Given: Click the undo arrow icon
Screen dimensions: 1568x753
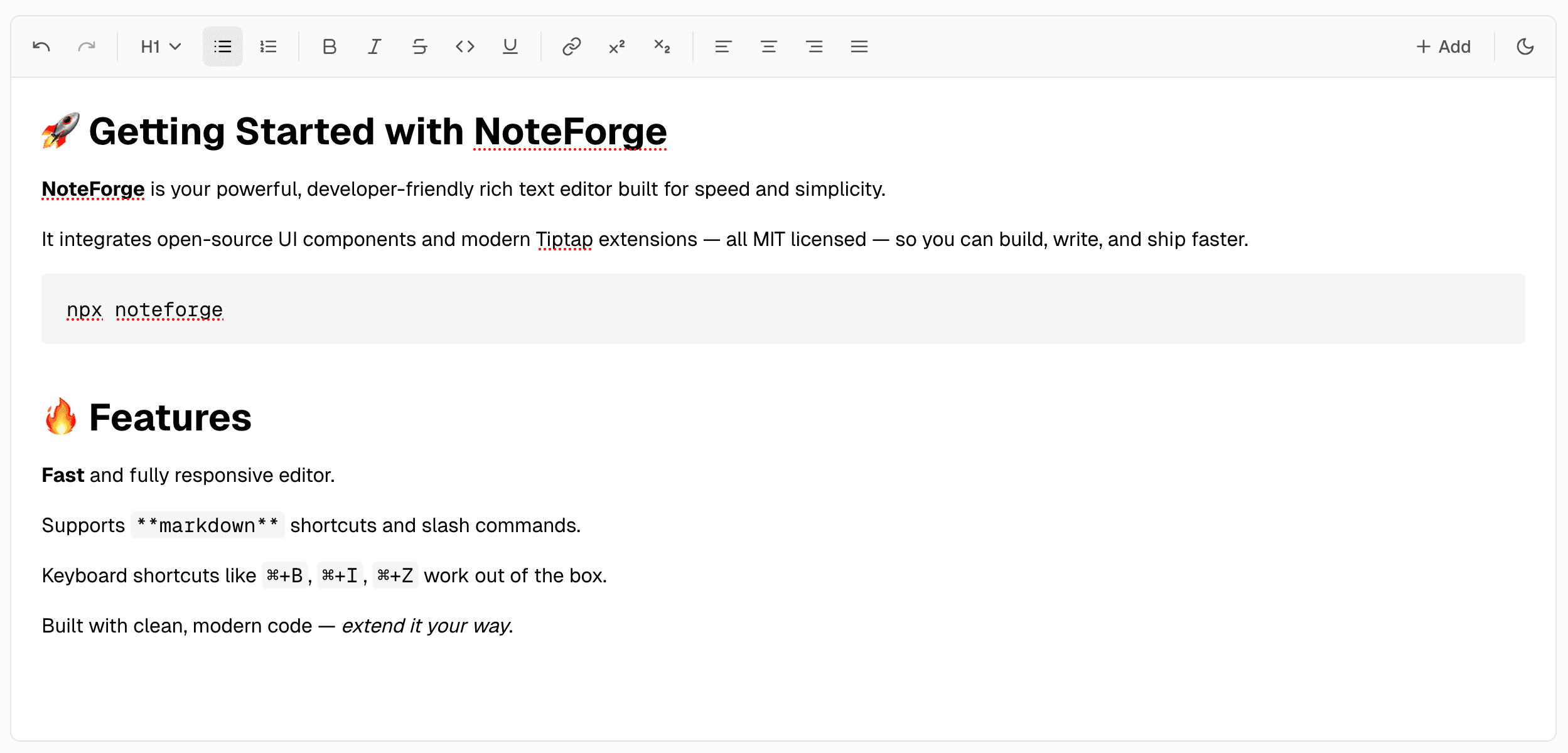Looking at the screenshot, I should [41, 46].
